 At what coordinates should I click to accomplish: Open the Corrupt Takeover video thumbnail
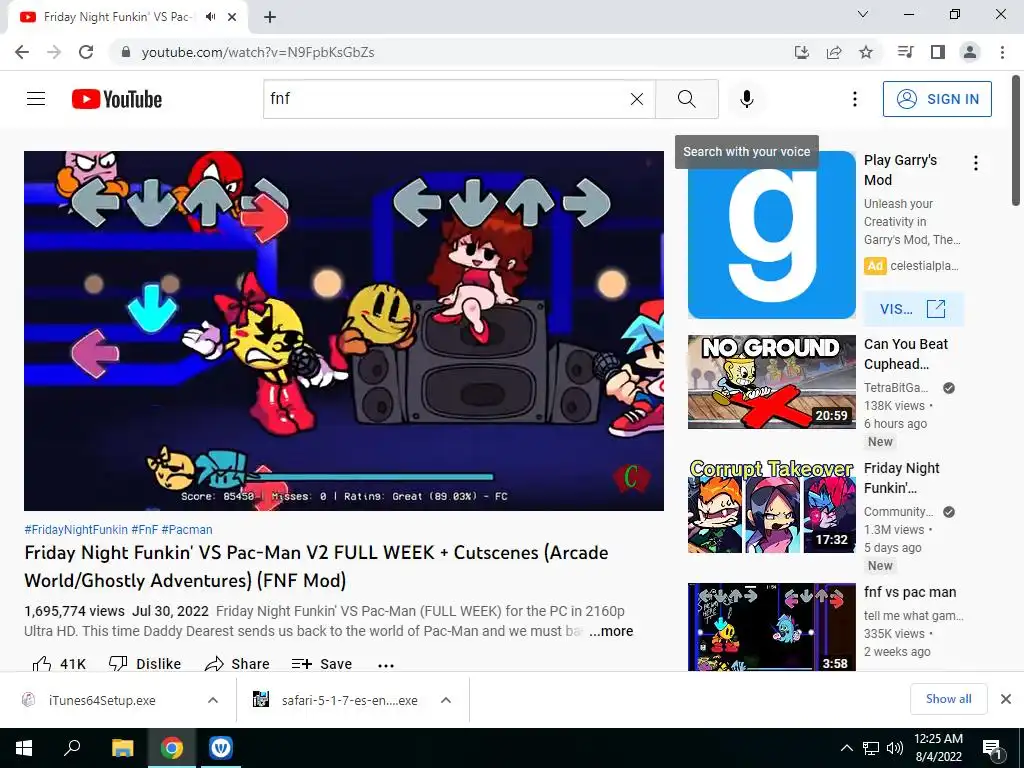pyautogui.click(x=771, y=506)
